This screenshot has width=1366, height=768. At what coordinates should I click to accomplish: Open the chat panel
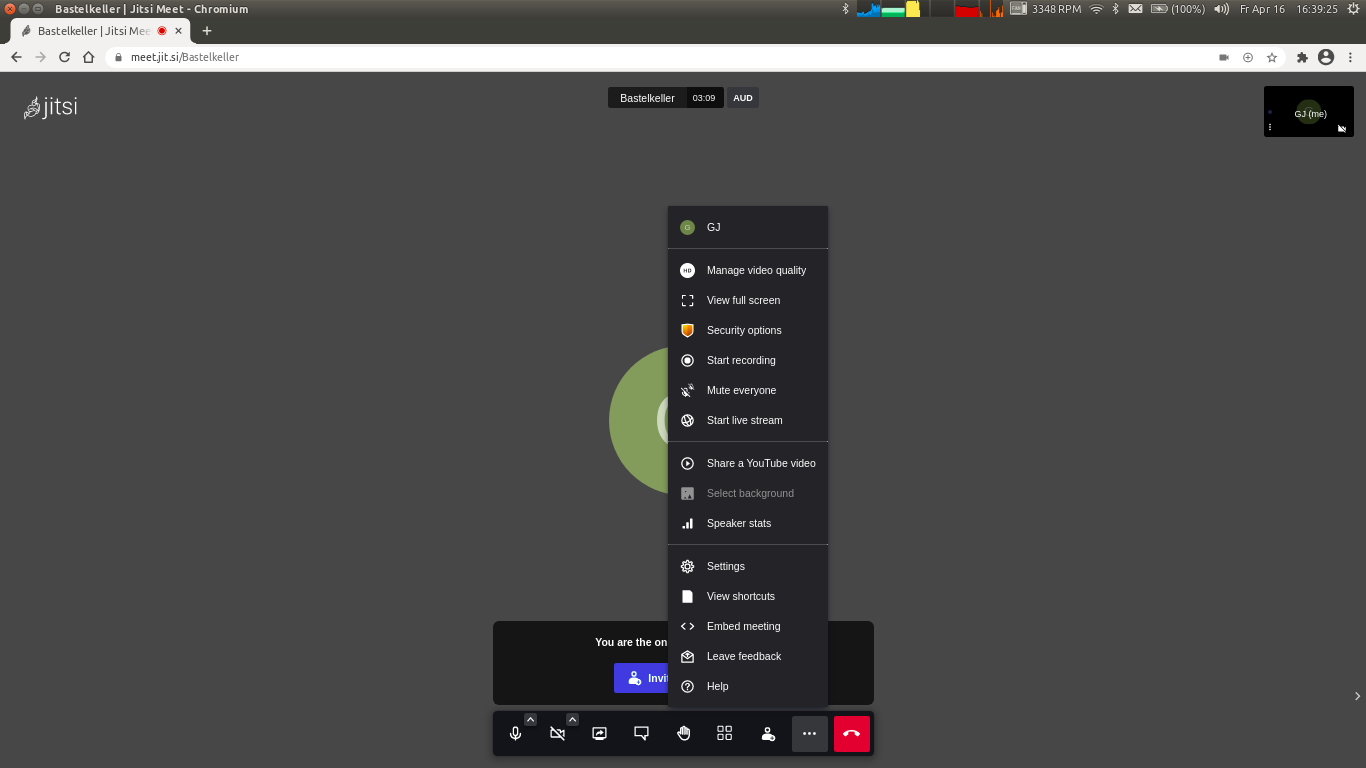(640, 733)
